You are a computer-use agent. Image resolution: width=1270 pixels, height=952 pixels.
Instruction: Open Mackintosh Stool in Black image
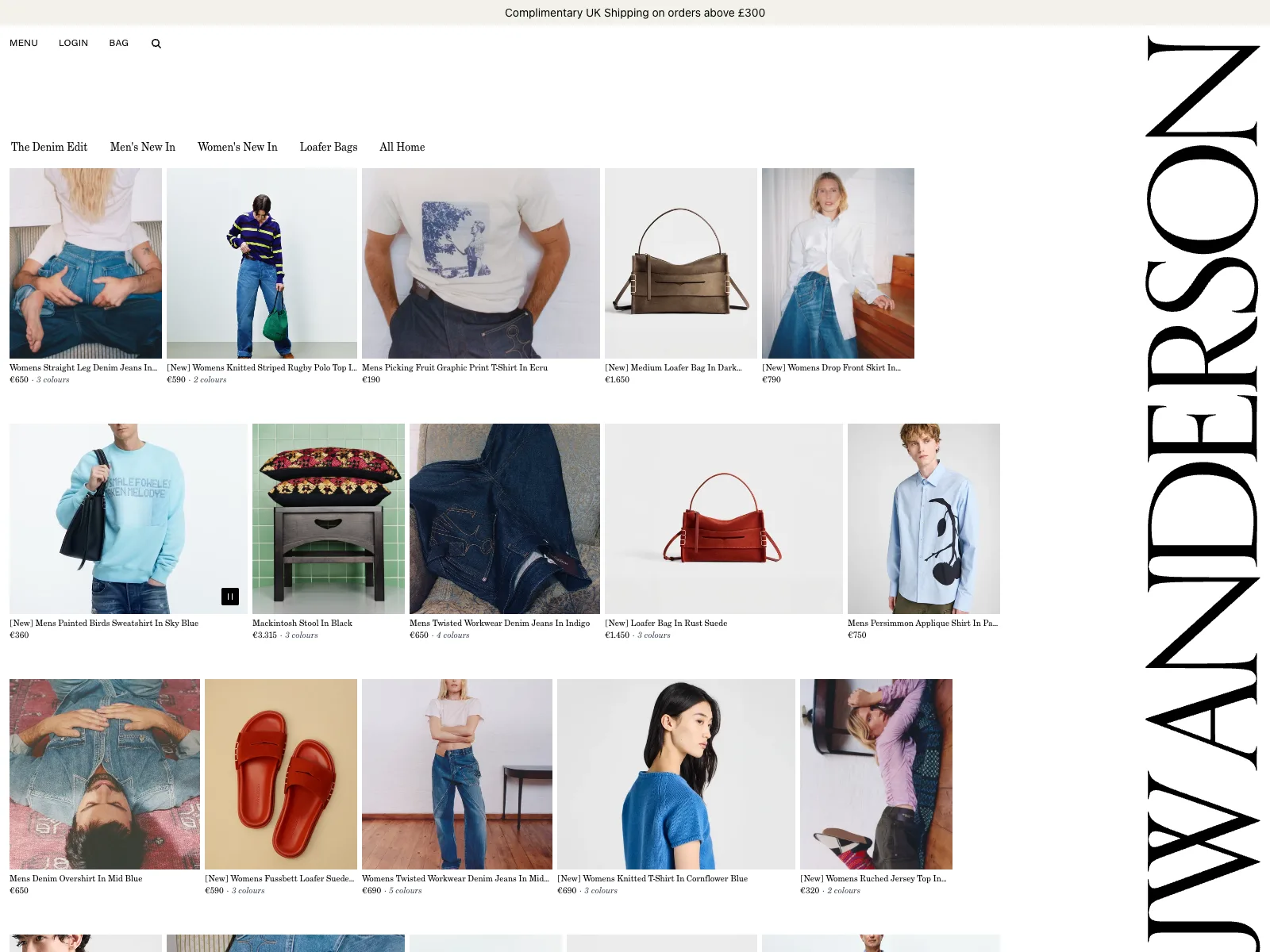click(x=329, y=519)
